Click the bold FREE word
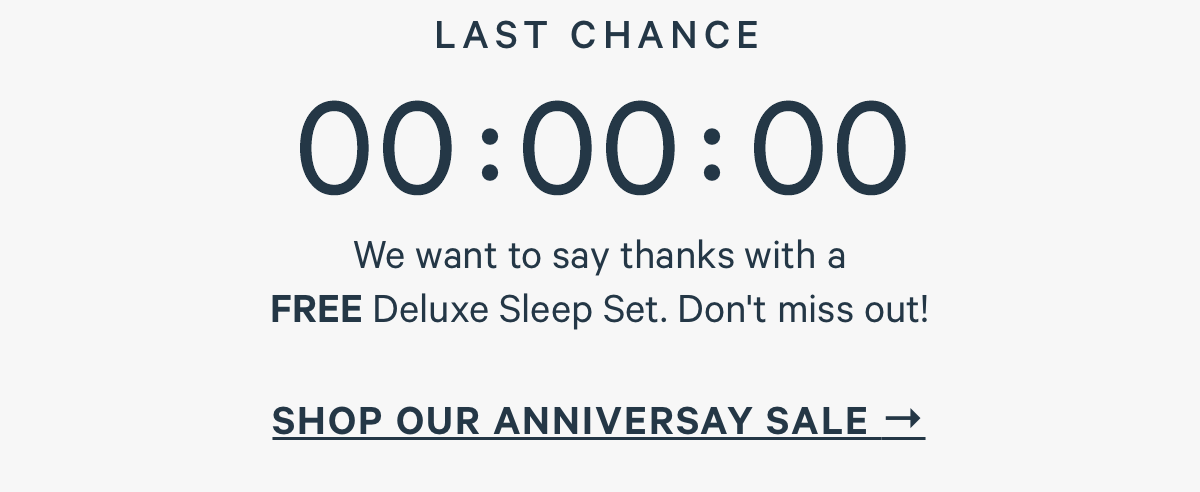This screenshot has width=1200, height=492. pyautogui.click(x=316, y=311)
